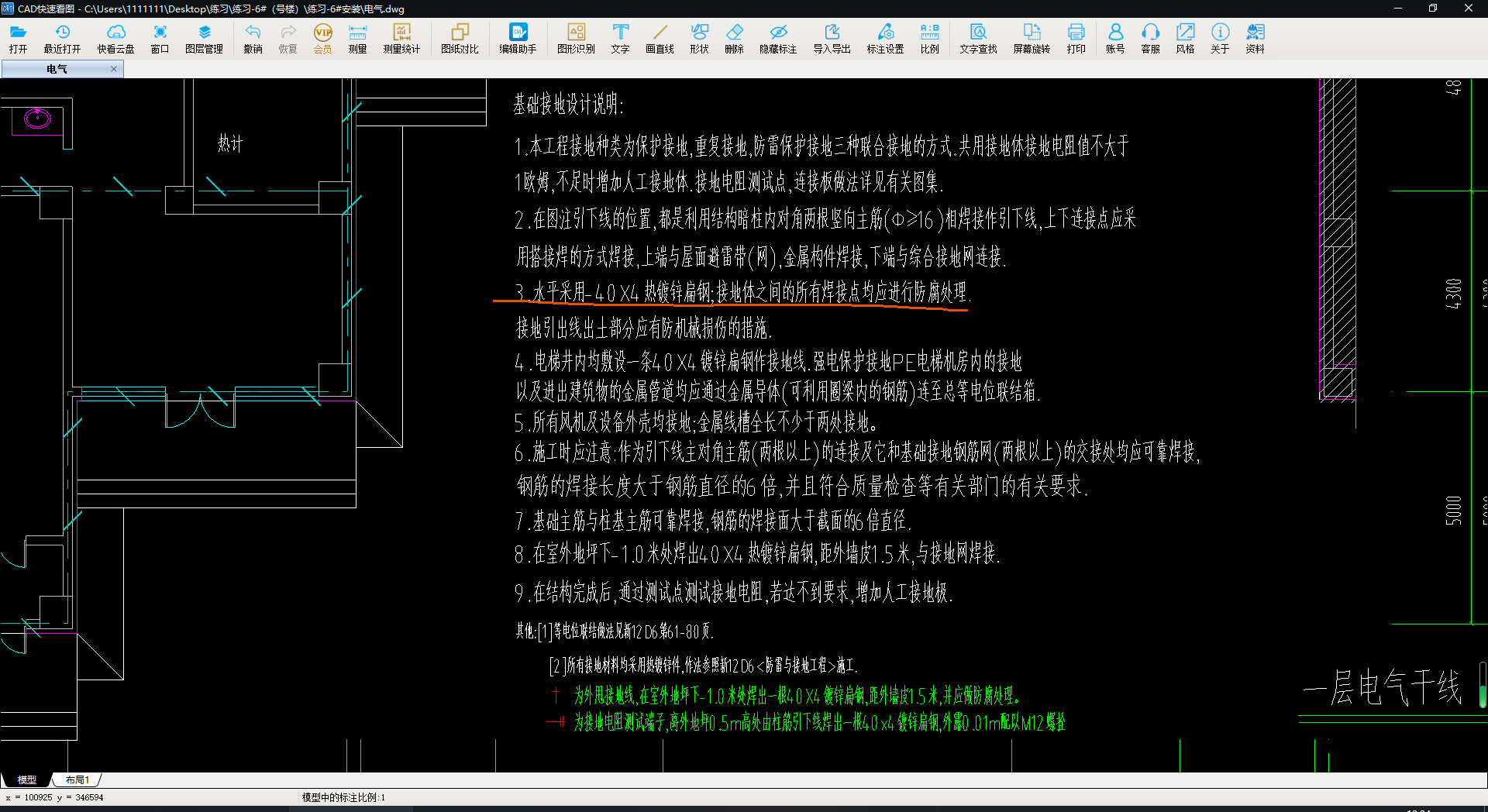Click the green note about 外甩接地线
The image size is (1488, 812).
pos(797,696)
